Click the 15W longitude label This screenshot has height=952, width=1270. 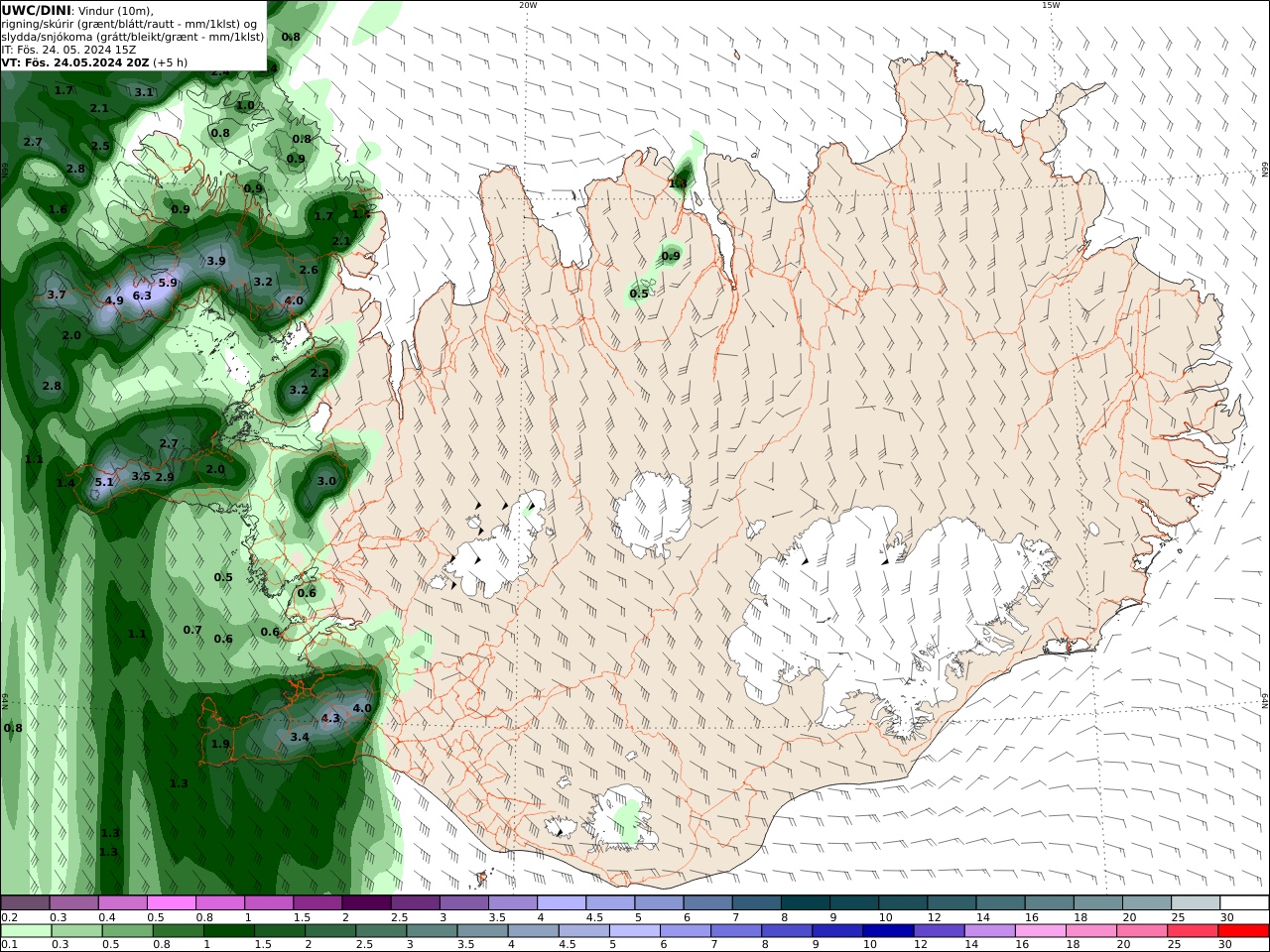(x=1051, y=5)
